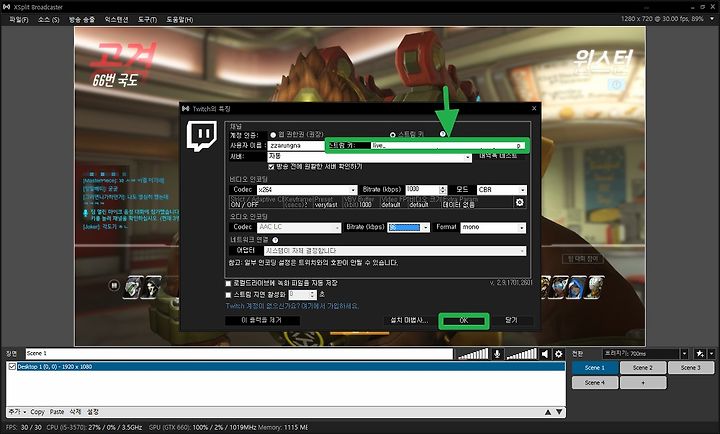Click the help icon next to 네트워크 연결
The width and height of the screenshot is (720, 434).
(x=275, y=240)
